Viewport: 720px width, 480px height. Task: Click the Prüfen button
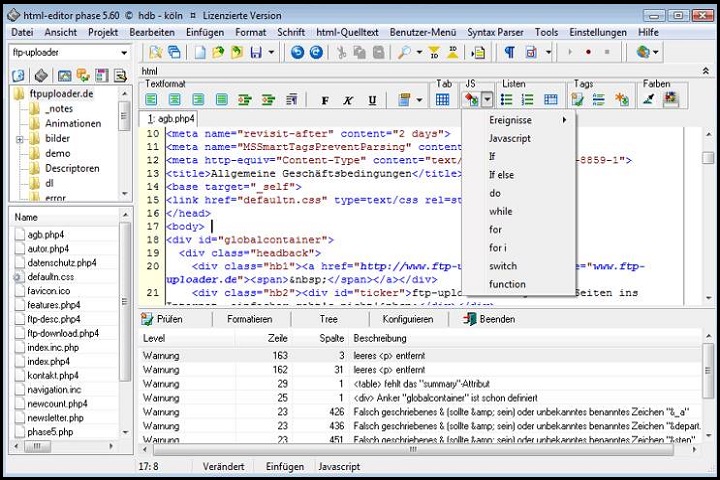click(x=163, y=319)
